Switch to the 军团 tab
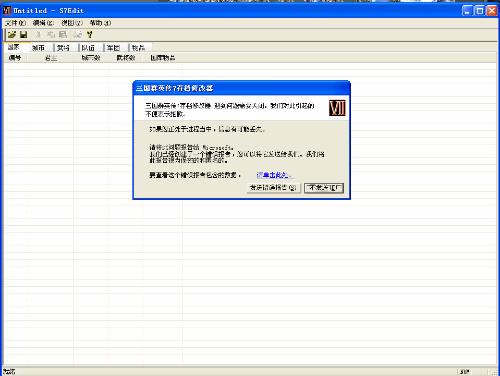500x376 pixels. 113,48
